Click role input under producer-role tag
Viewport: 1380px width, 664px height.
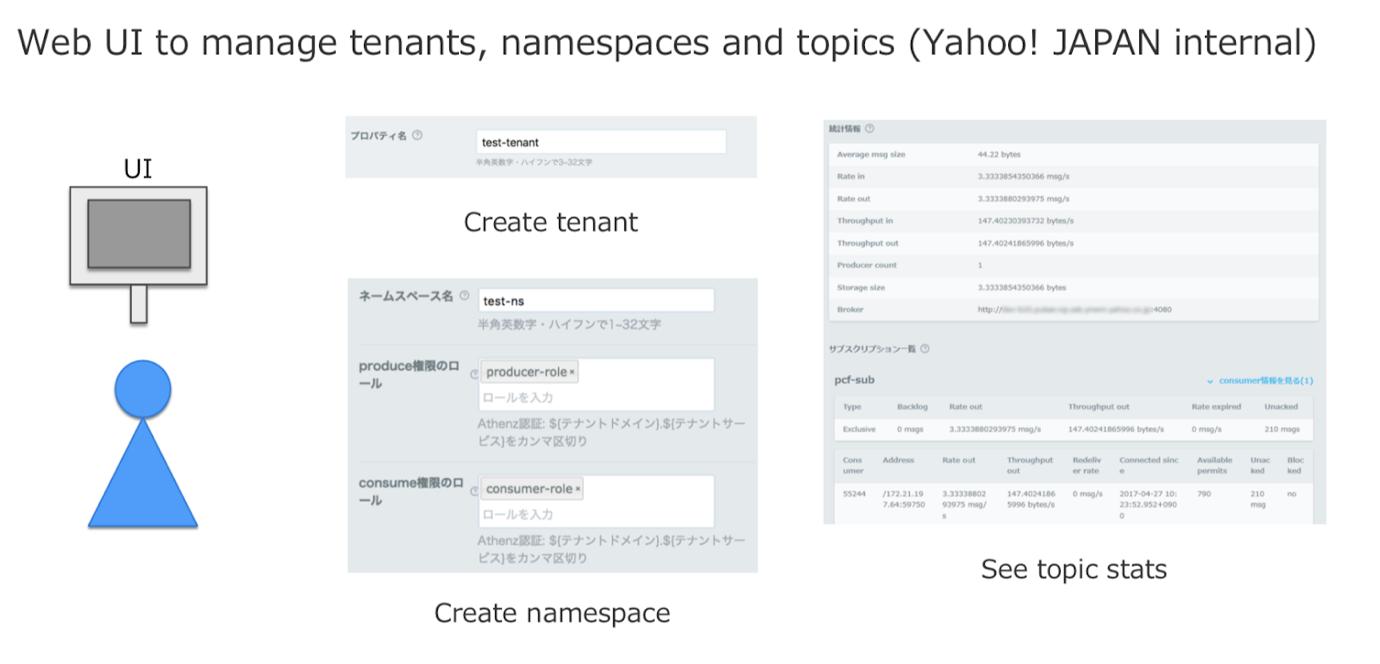pos(596,397)
